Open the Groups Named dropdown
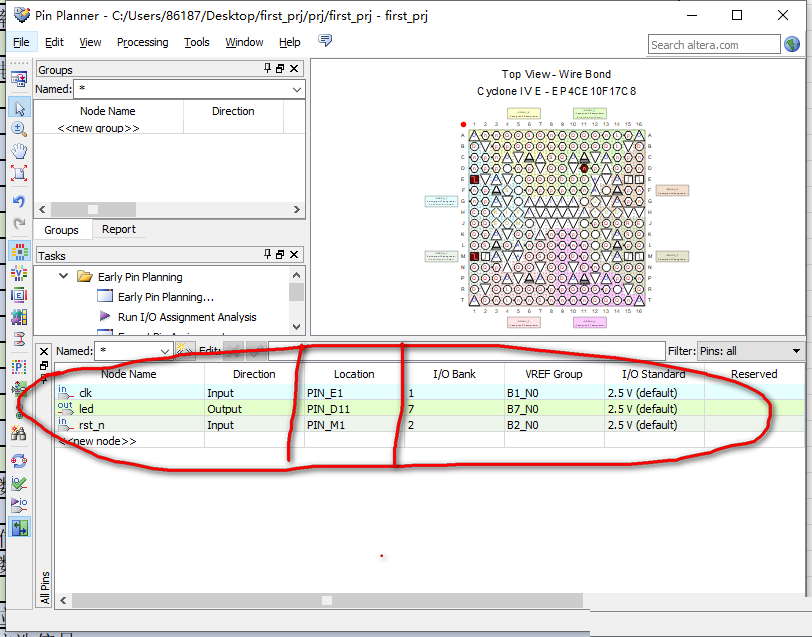This screenshot has height=637, width=812. [296, 90]
